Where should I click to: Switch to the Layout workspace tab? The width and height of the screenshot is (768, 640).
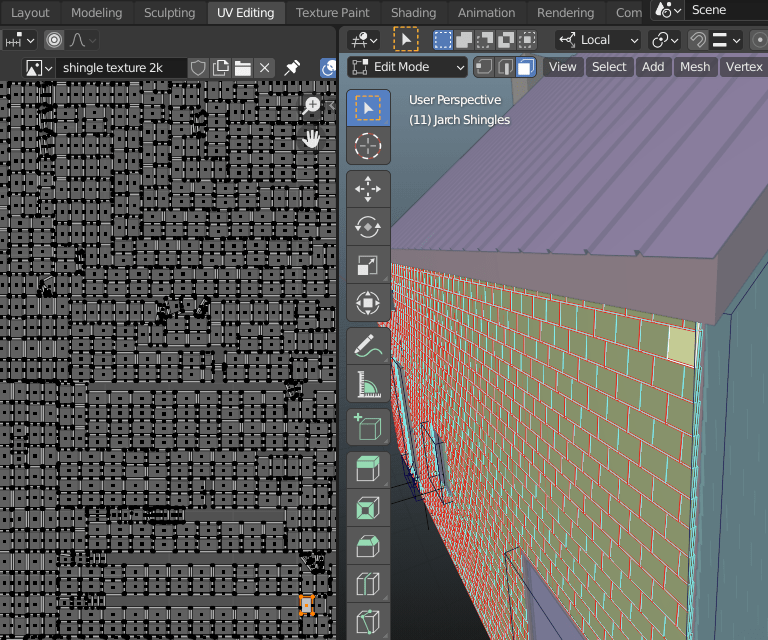pyautogui.click(x=30, y=13)
